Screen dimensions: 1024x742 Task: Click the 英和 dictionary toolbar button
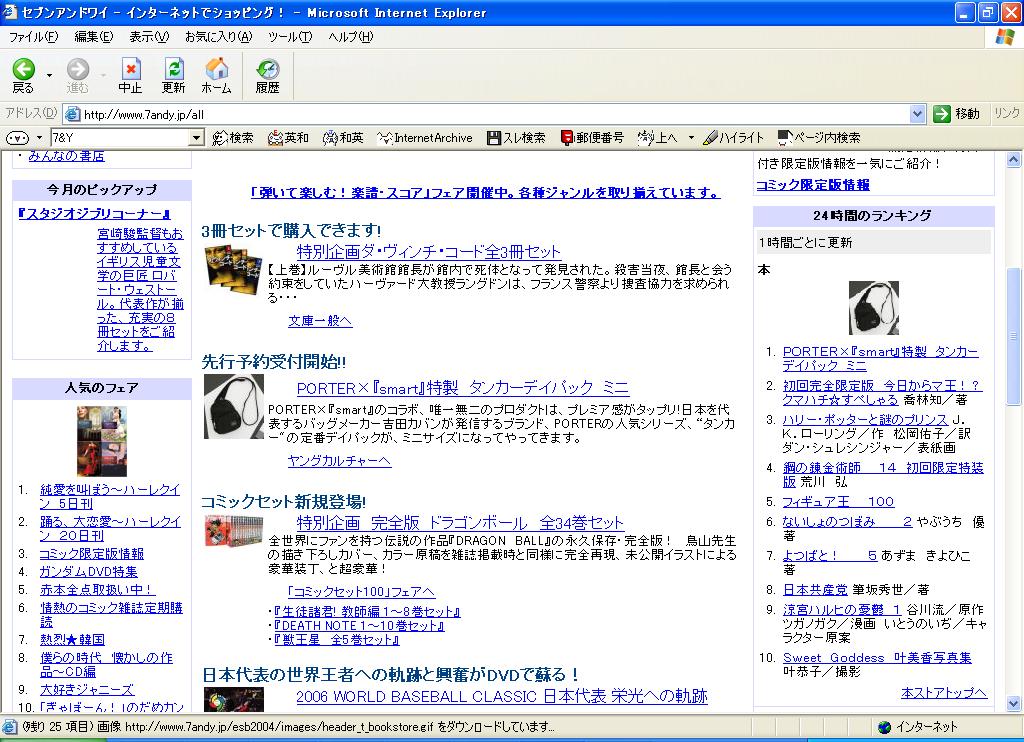click(288, 138)
